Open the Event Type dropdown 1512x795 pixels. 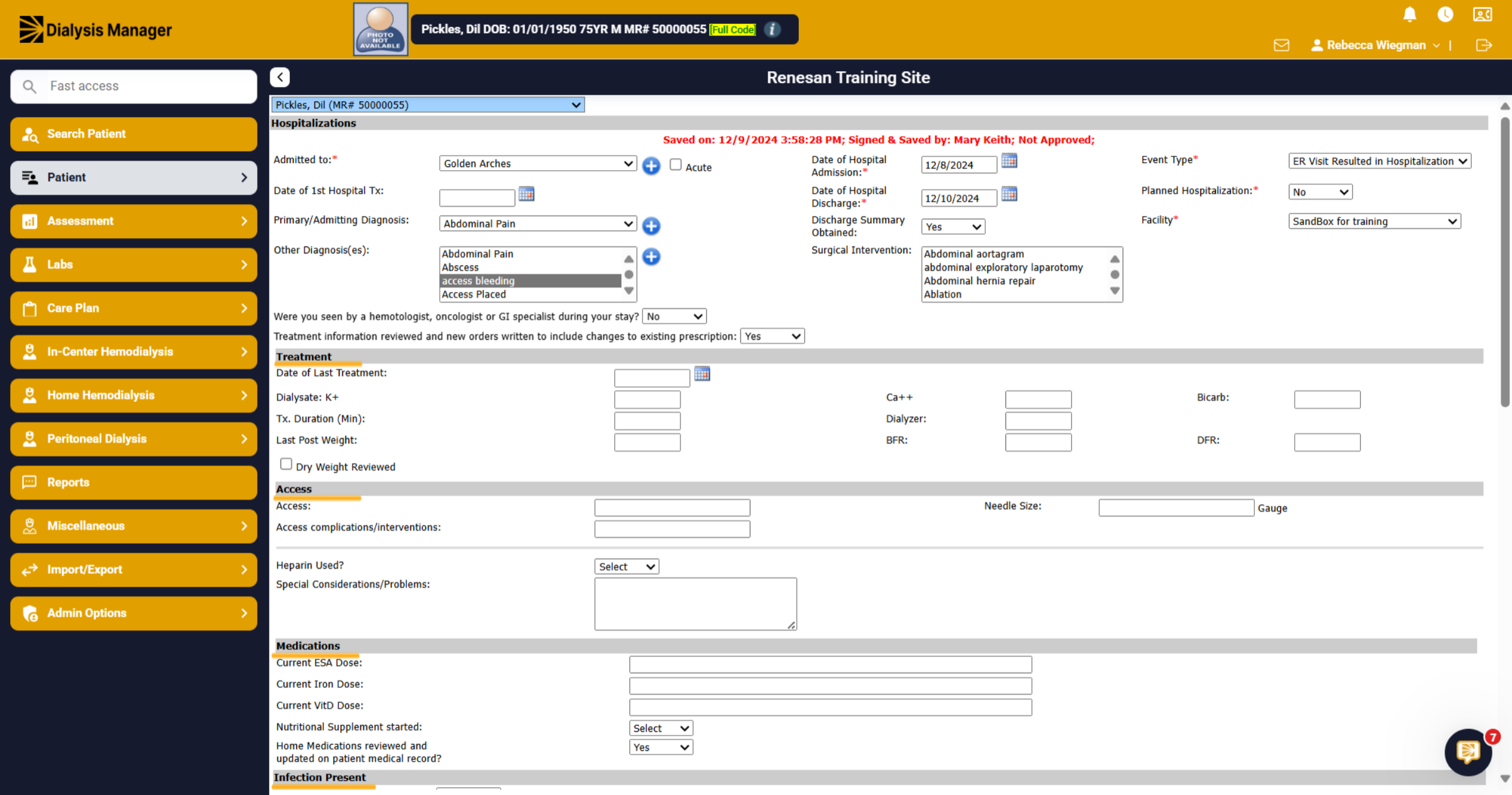coord(1380,161)
